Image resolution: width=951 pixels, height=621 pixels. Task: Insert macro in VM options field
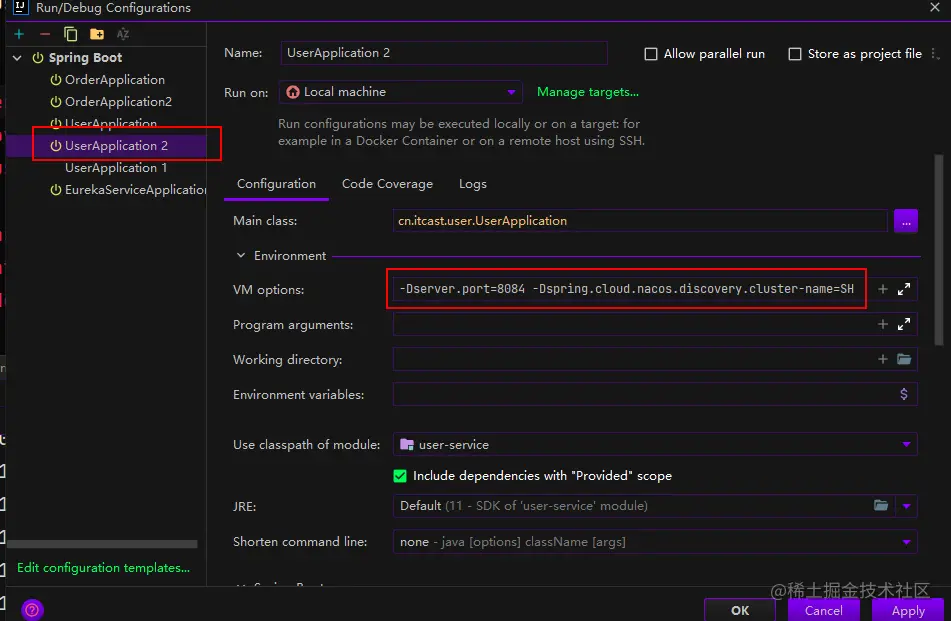click(883, 289)
